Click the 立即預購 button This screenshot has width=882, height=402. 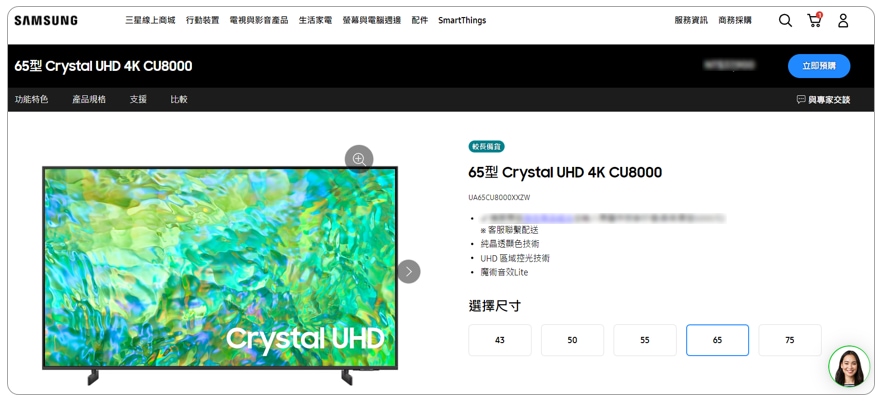click(819, 66)
